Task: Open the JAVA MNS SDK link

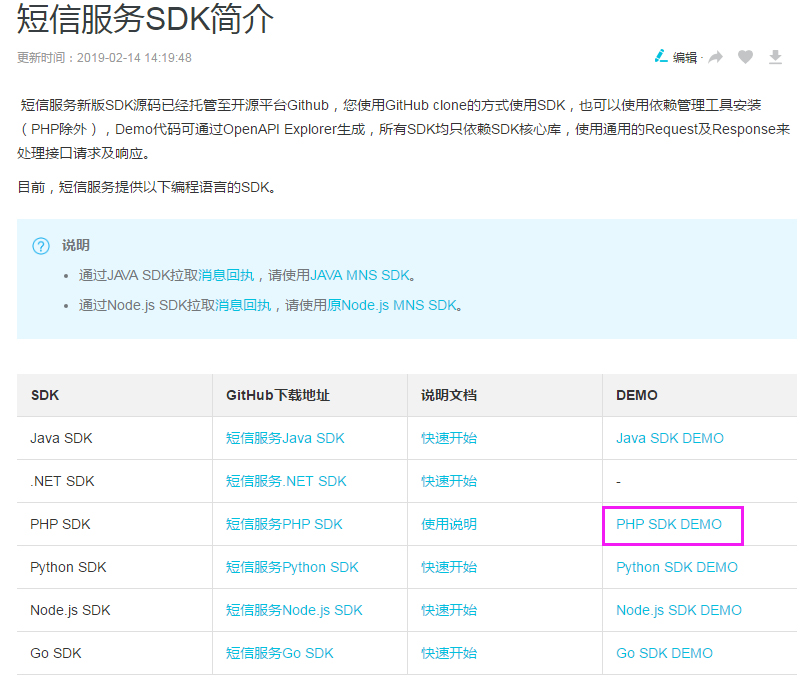Action: click(x=360, y=275)
